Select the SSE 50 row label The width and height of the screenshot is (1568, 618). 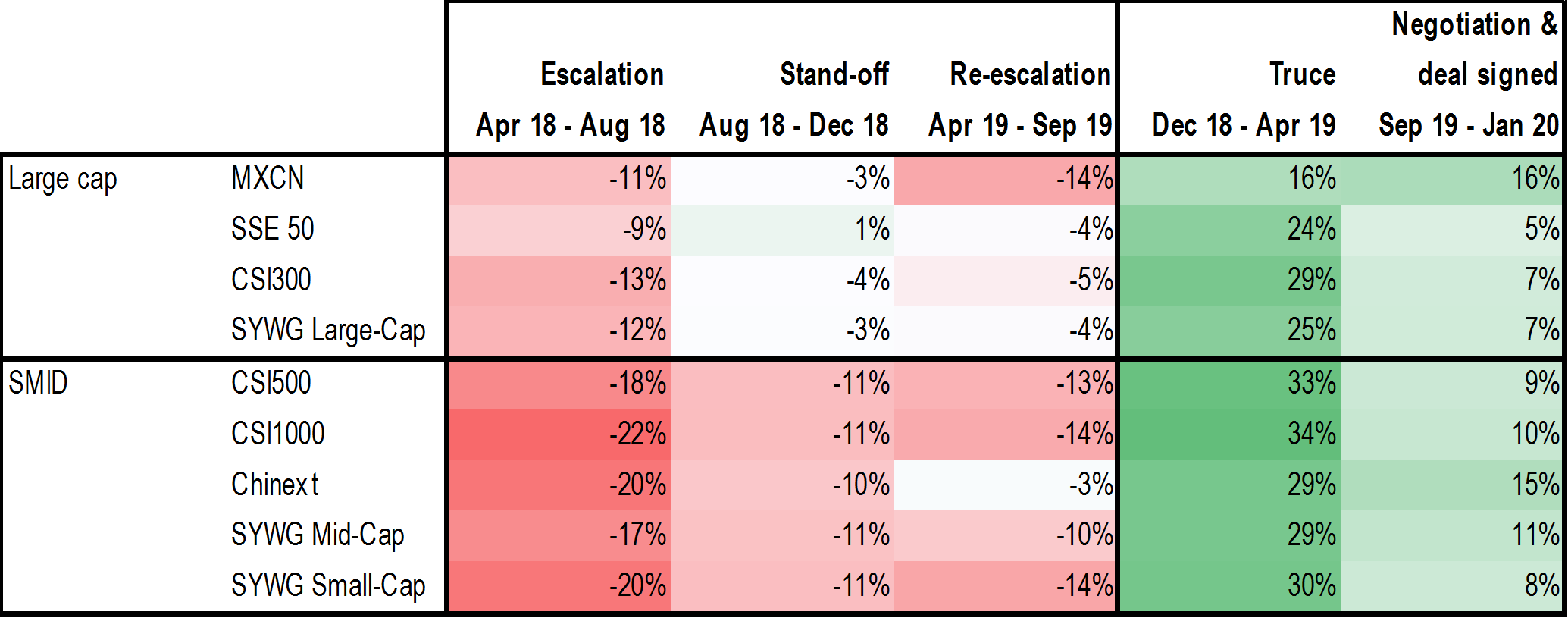[x=272, y=229]
